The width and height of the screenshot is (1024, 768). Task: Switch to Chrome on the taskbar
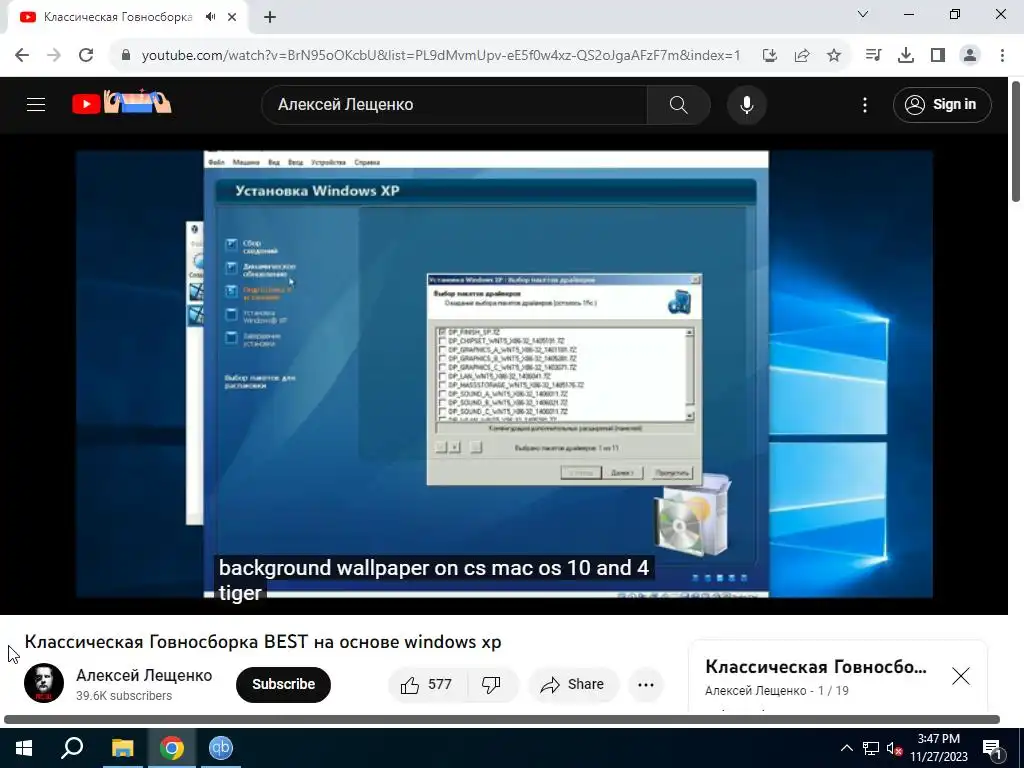(x=172, y=748)
